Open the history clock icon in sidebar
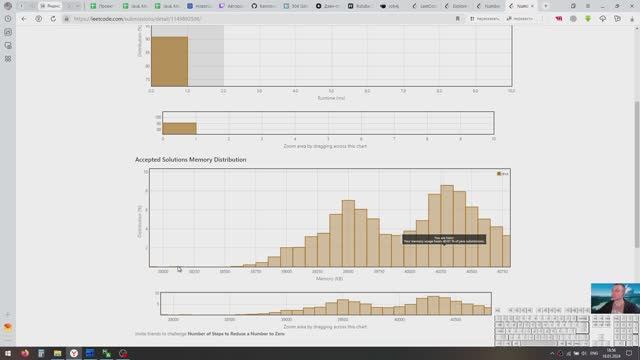 [8, 19]
